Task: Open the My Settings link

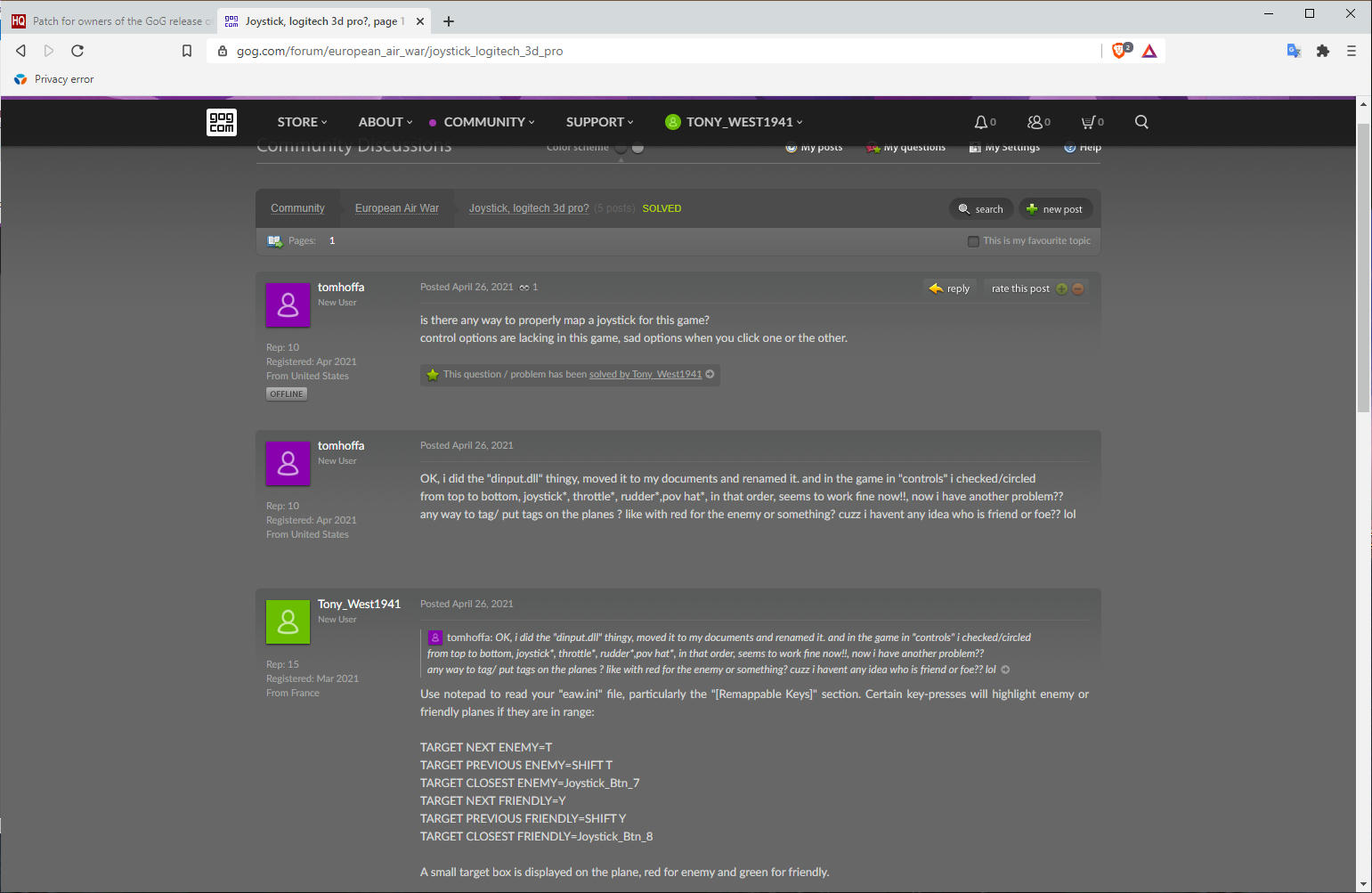Action: click(x=1004, y=147)
